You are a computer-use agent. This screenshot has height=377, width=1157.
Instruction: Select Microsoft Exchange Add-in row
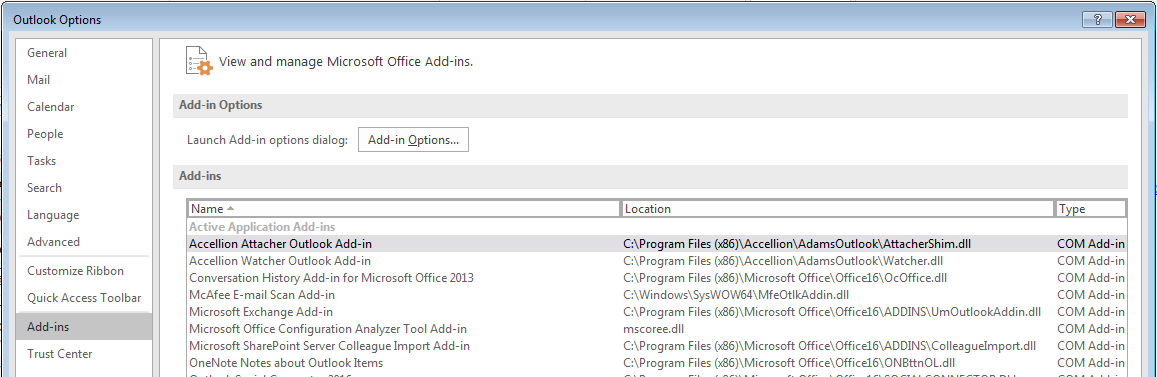pyautogui.click(x=657, y=311)
